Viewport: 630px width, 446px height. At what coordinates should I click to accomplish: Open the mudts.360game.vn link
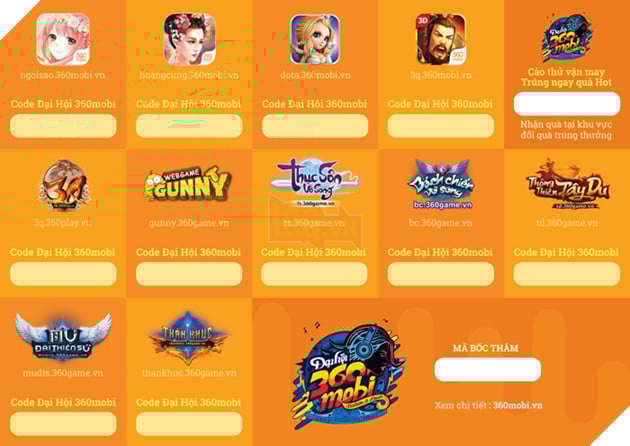(x=63, y=373)
